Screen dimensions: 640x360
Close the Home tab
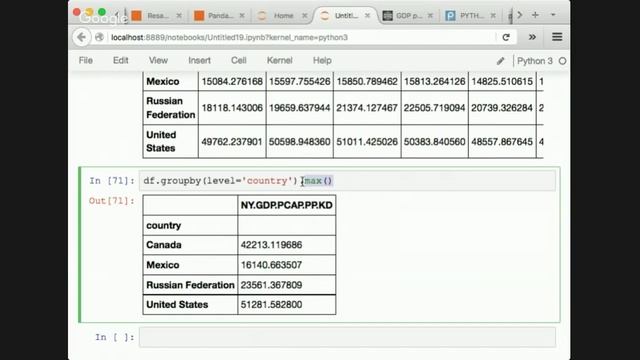point(304,16)
